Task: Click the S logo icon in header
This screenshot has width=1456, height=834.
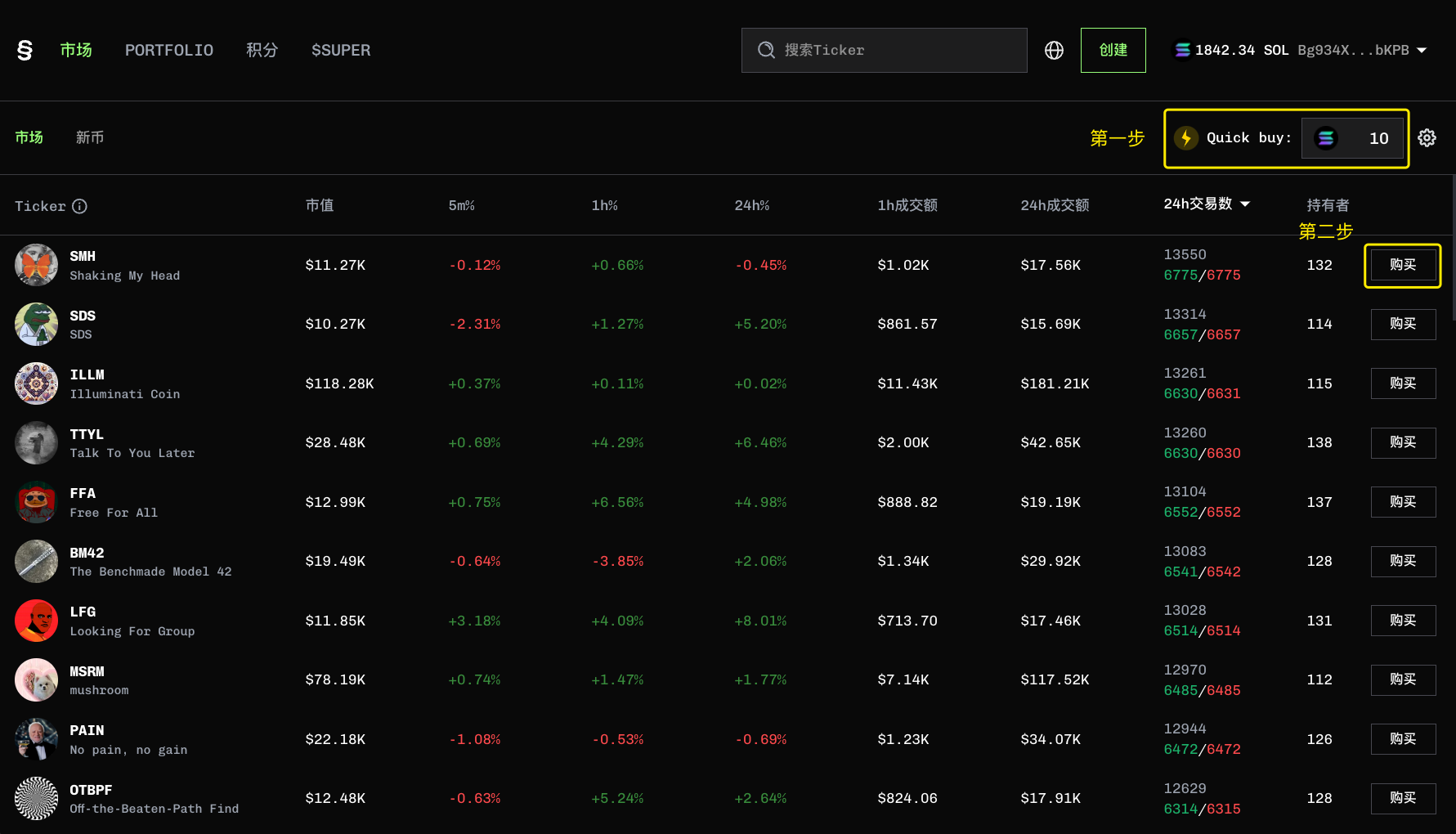Action: pos(25,51)
